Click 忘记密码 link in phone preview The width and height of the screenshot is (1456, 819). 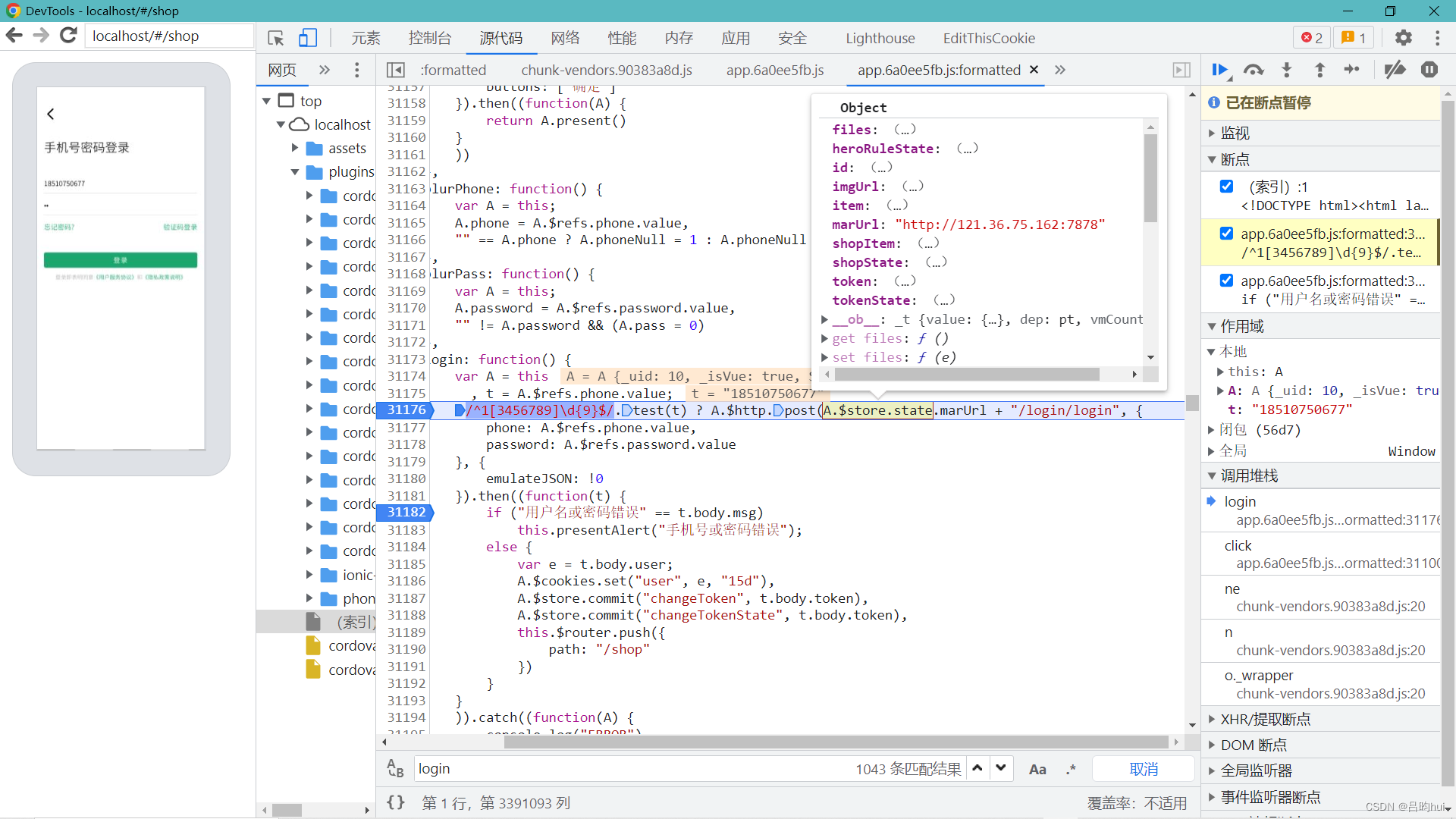coord(59,227)
